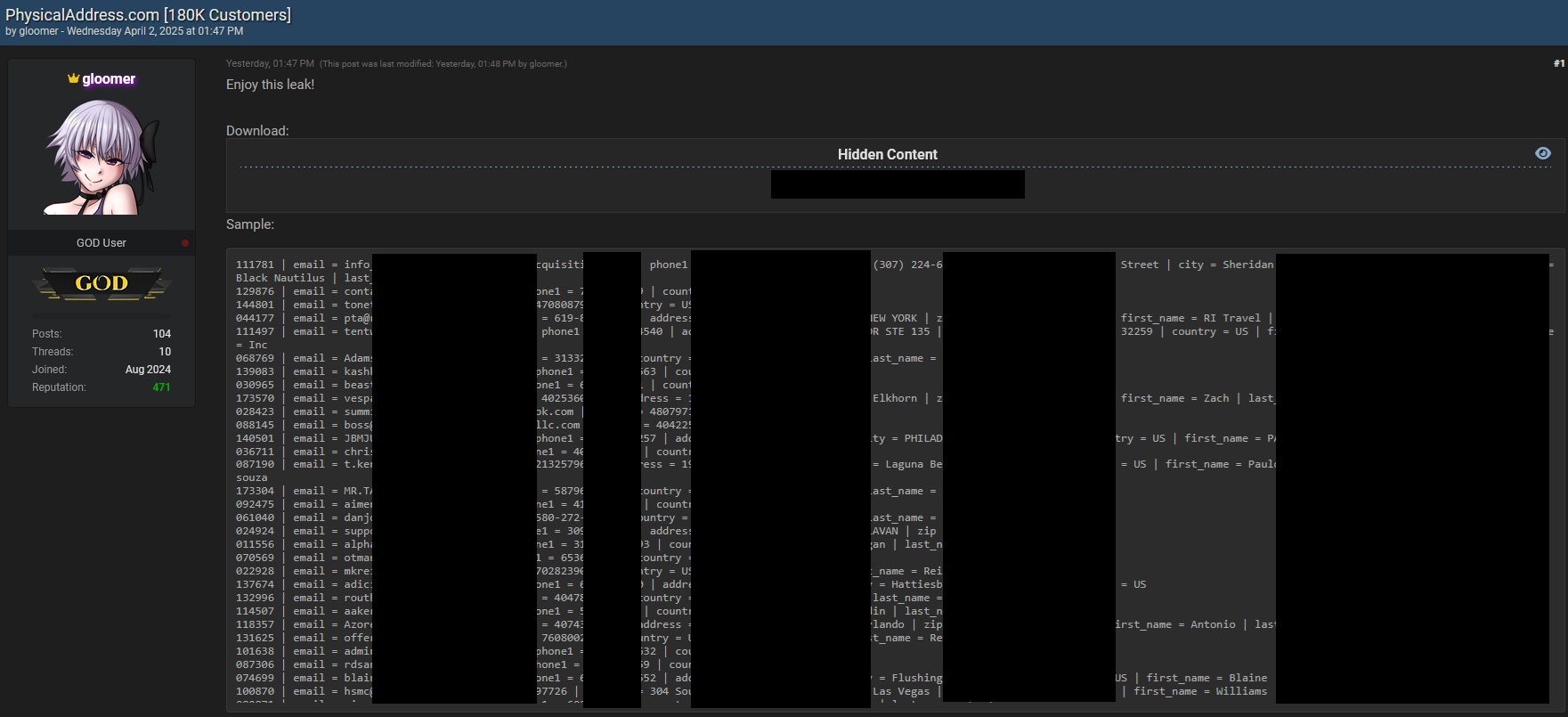The width and height of the screenshot is (1568, 717).
Task: Click the rank progress bar under GOD badge
Action: pos(102,315)
